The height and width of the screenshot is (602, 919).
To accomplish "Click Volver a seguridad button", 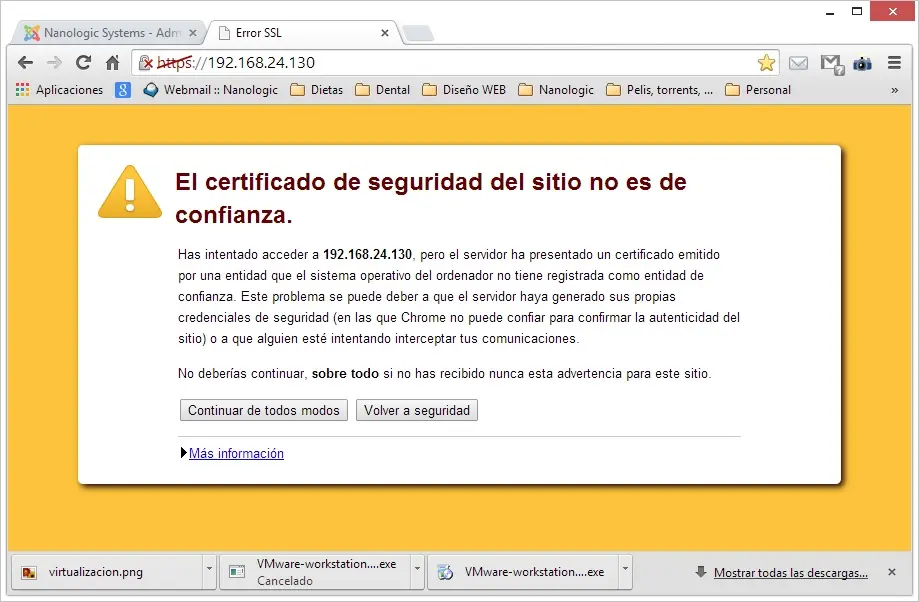I will pos(417,410).
